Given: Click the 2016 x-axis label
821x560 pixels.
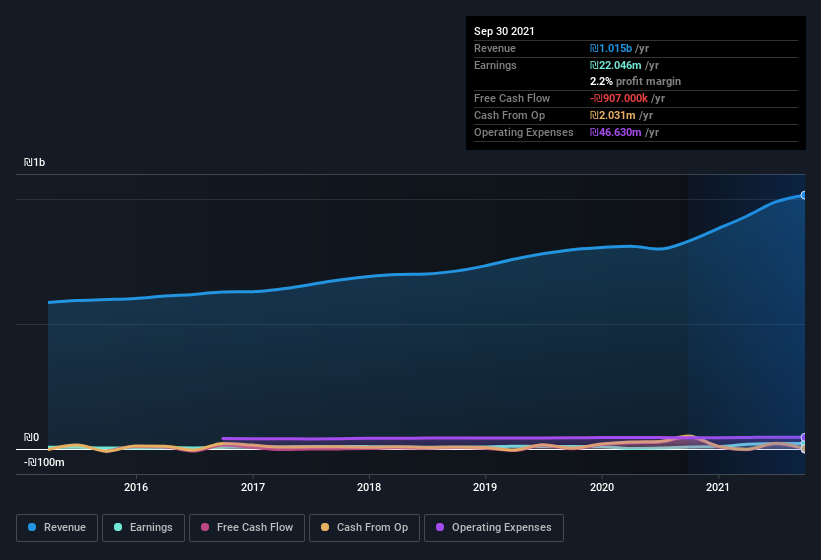Looking at the screenshot, I should pyautogui.click(x=136, y=487).
